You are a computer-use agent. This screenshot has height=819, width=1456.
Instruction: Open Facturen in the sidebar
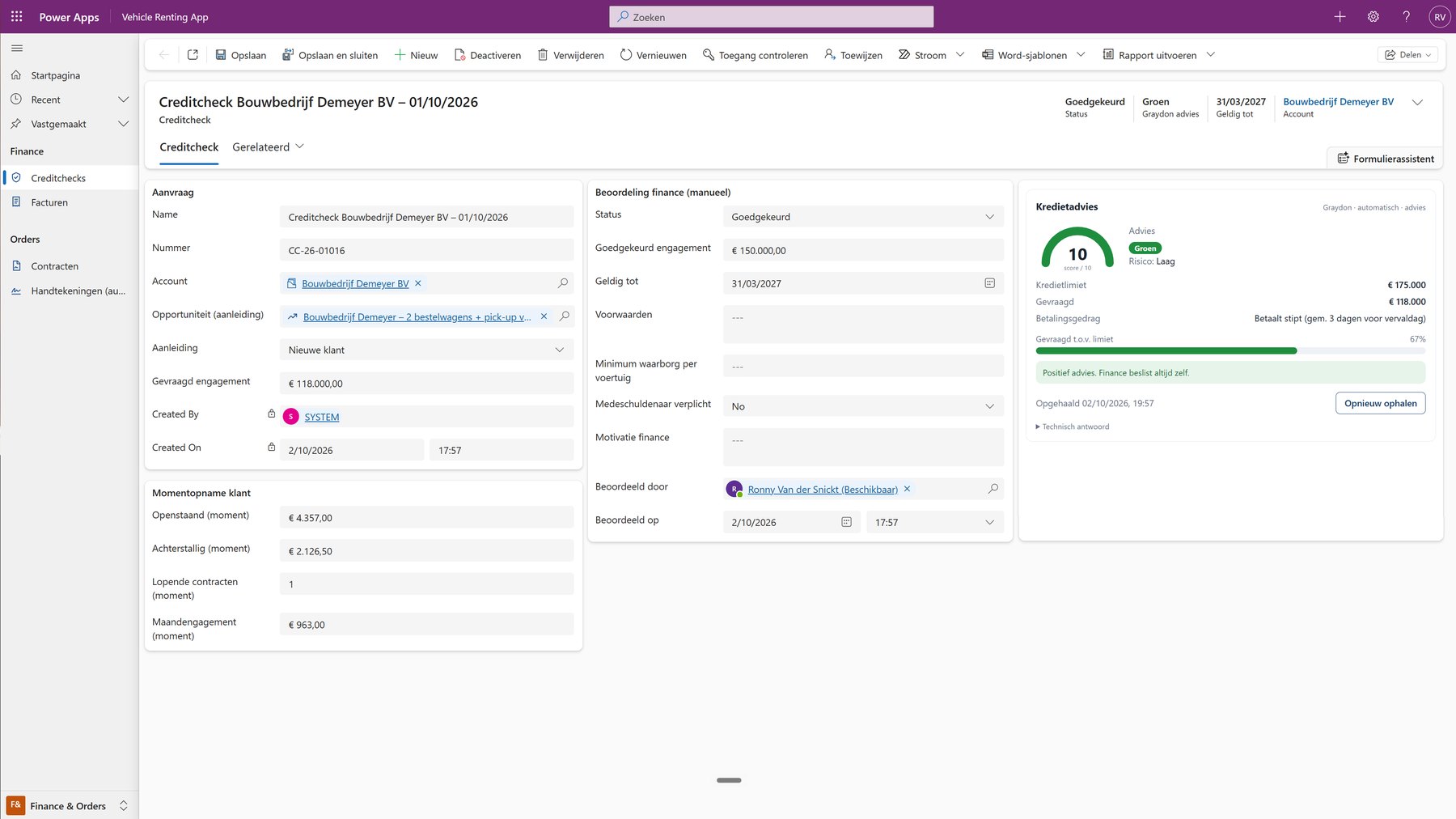pos(70,202)
